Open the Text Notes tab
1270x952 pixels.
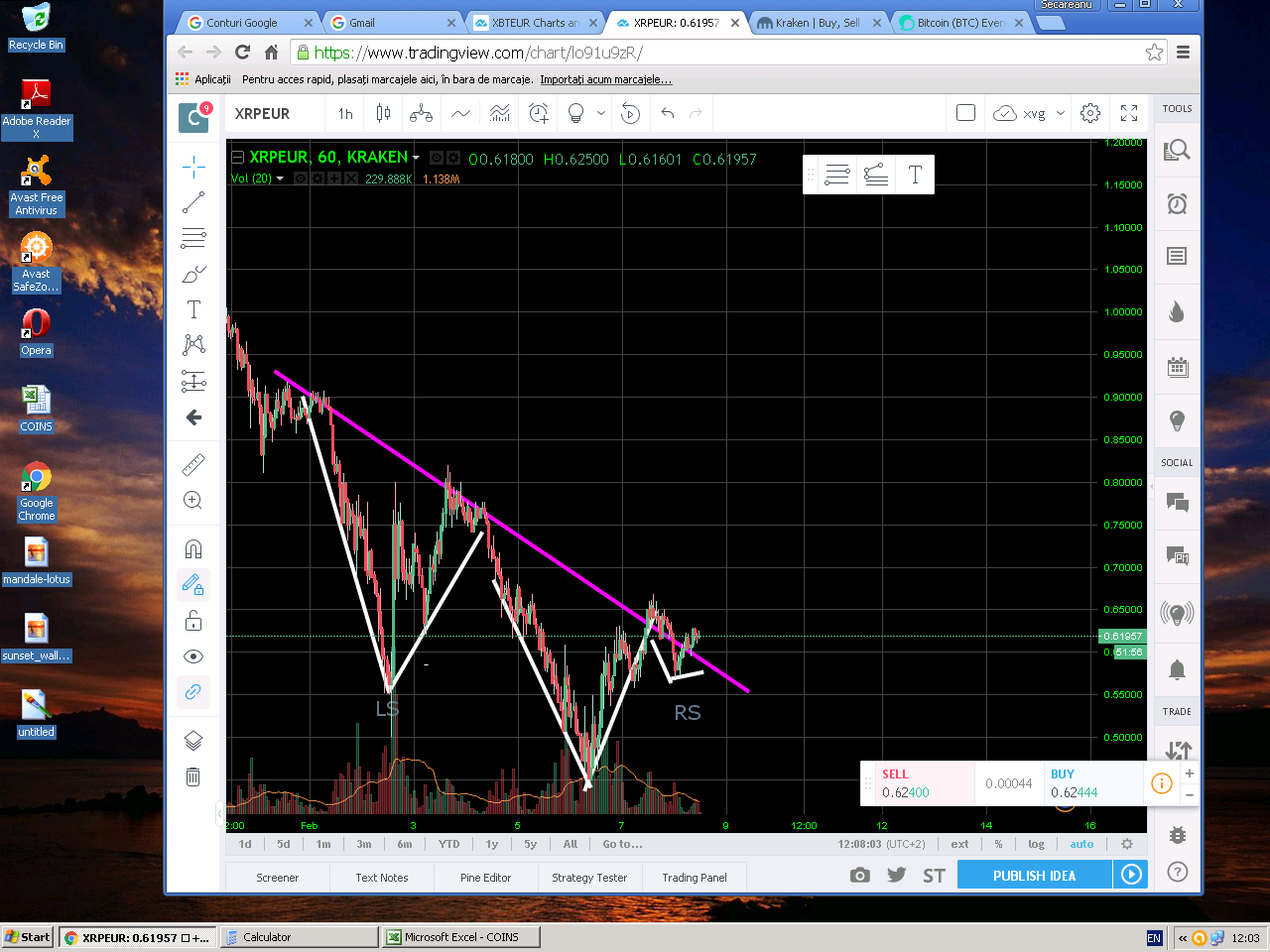point(382,878)
